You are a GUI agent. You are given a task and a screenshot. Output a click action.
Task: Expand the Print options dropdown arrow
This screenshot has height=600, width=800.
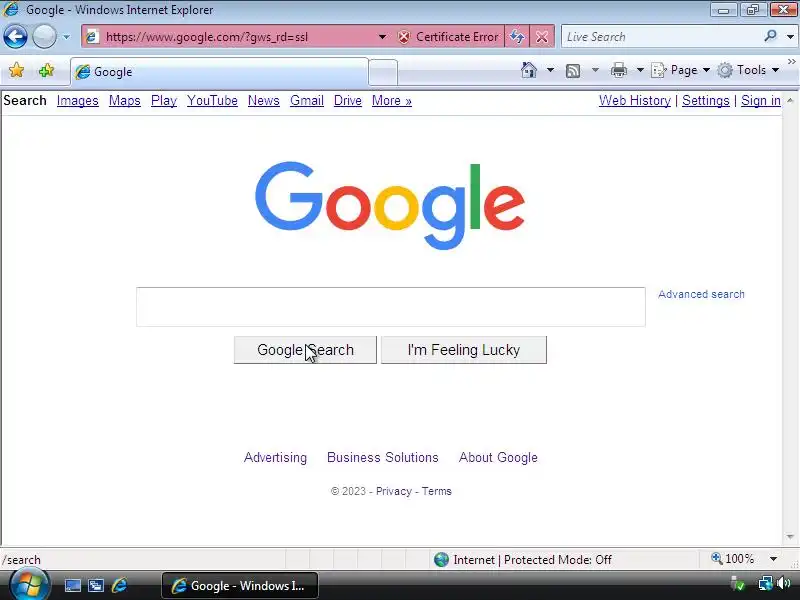click(640, 70)
